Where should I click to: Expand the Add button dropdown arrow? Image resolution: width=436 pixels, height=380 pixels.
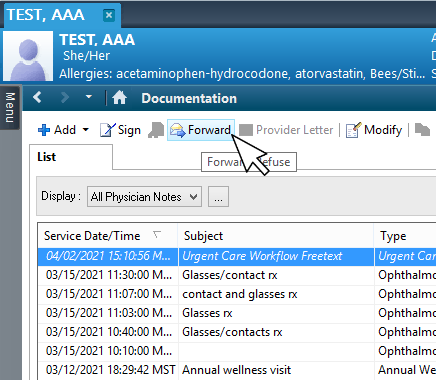86,130
